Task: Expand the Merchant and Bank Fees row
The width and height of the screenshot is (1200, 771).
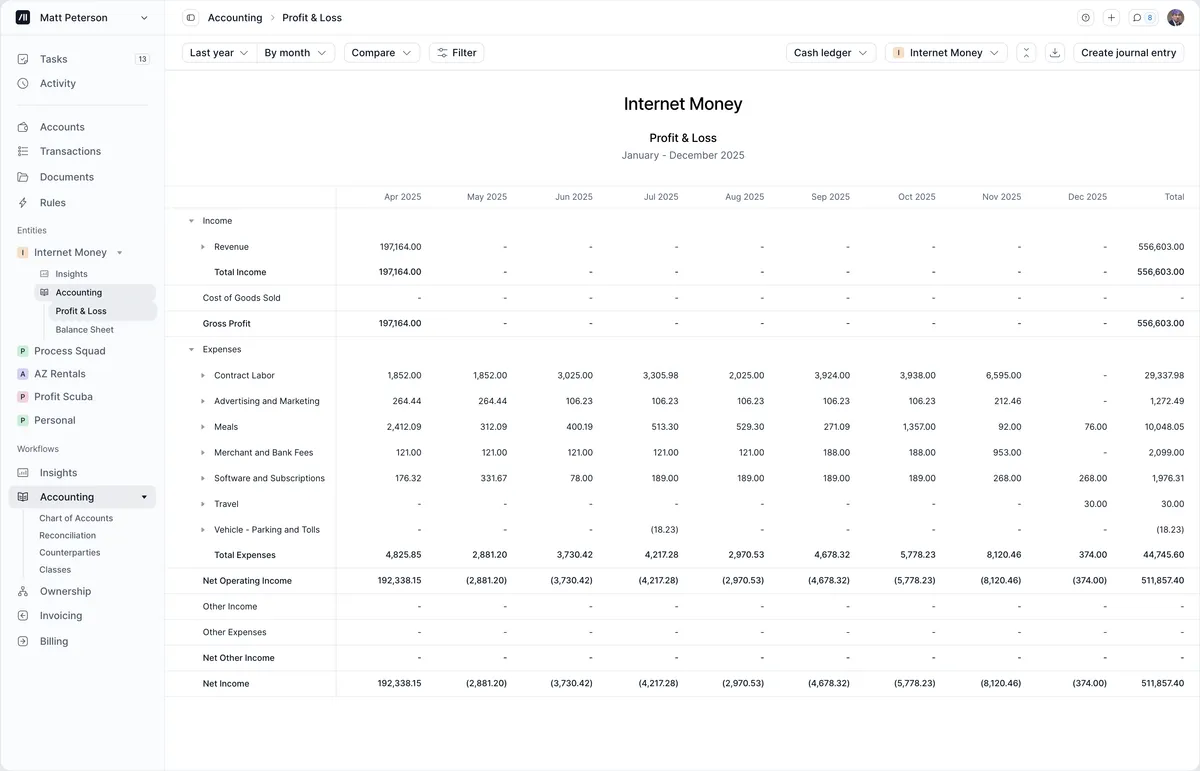Action: tap(203, 453)
